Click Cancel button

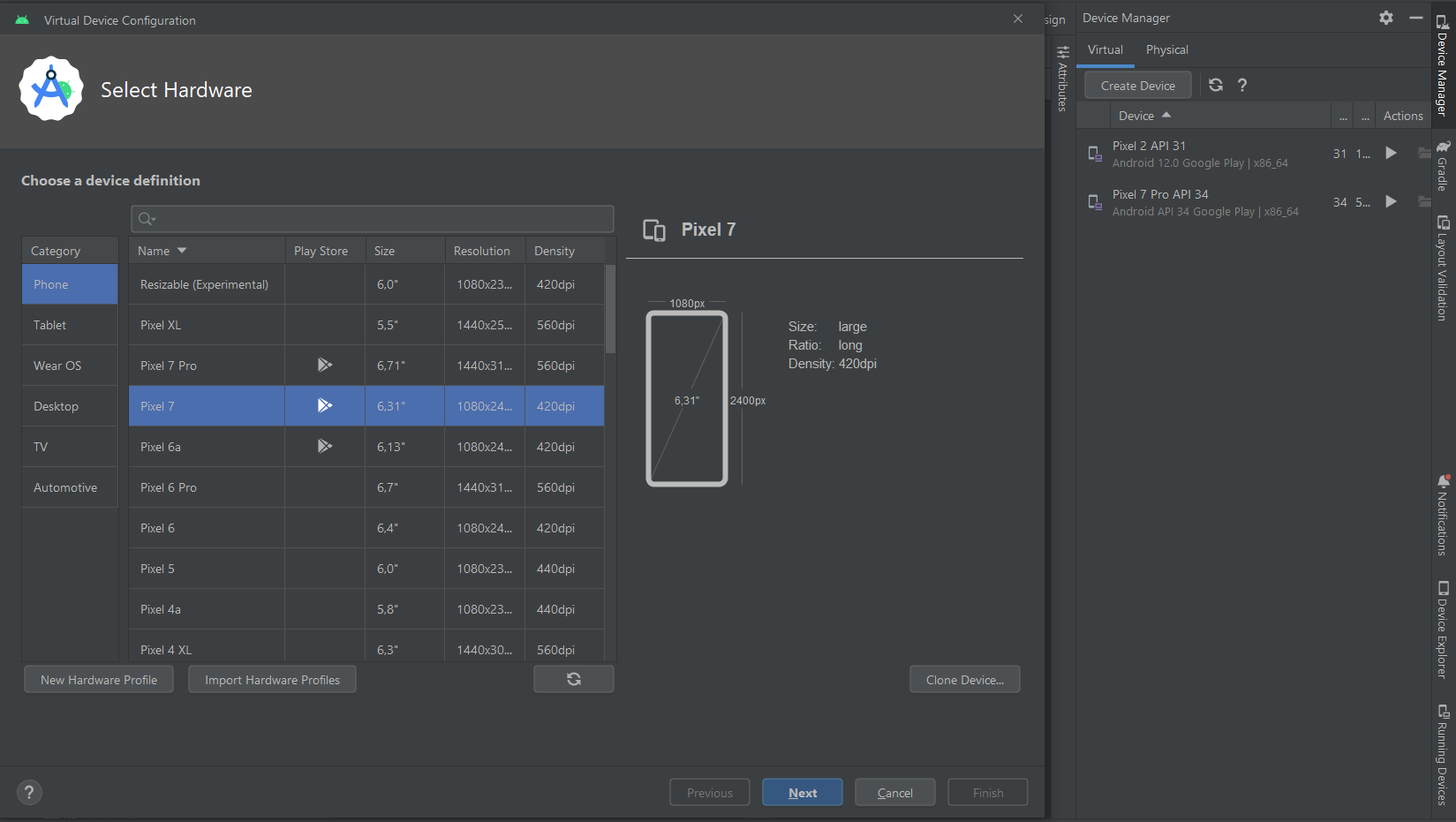(x=895, y=792)
